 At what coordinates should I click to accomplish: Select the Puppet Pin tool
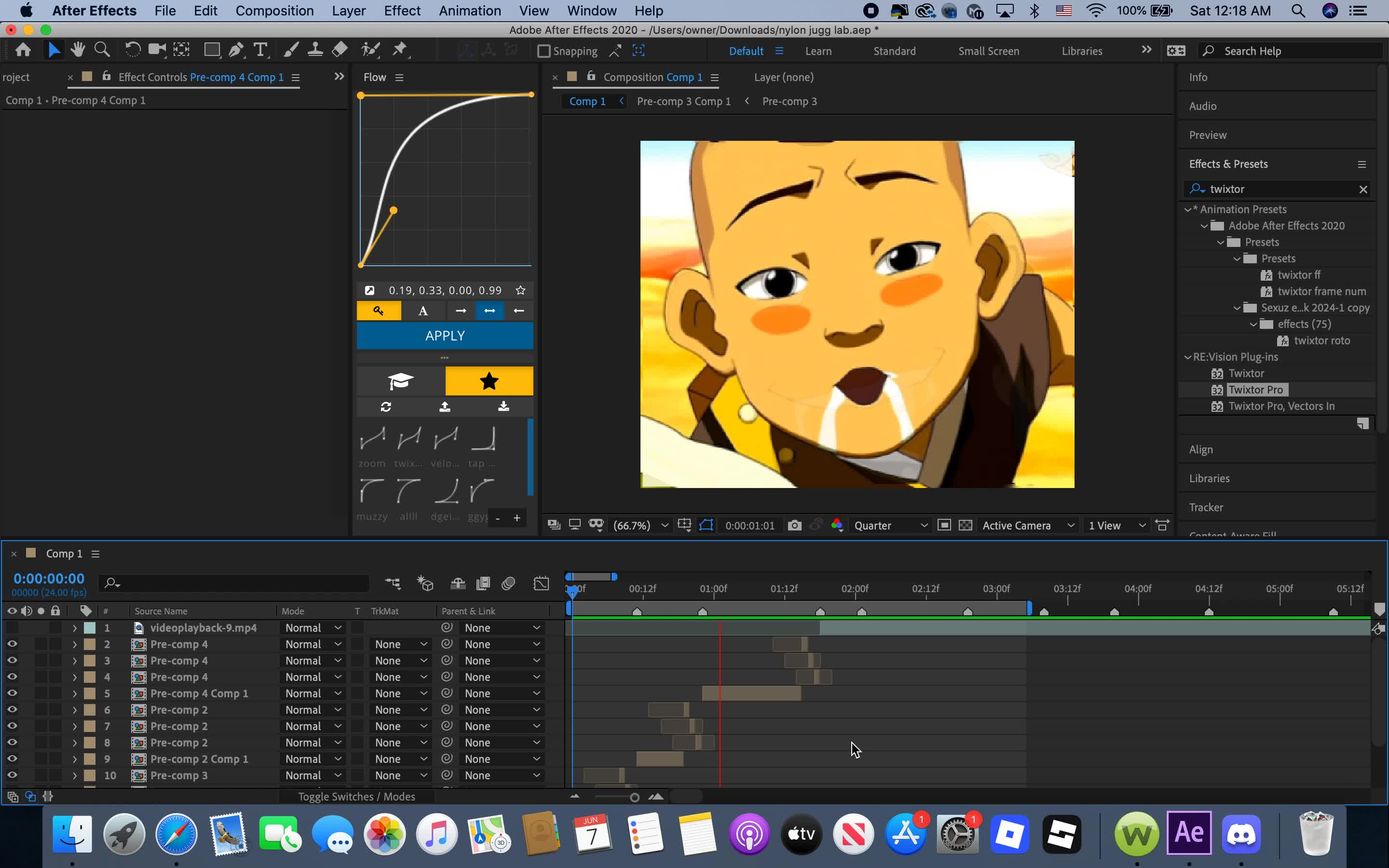click(x=399, y=51)
